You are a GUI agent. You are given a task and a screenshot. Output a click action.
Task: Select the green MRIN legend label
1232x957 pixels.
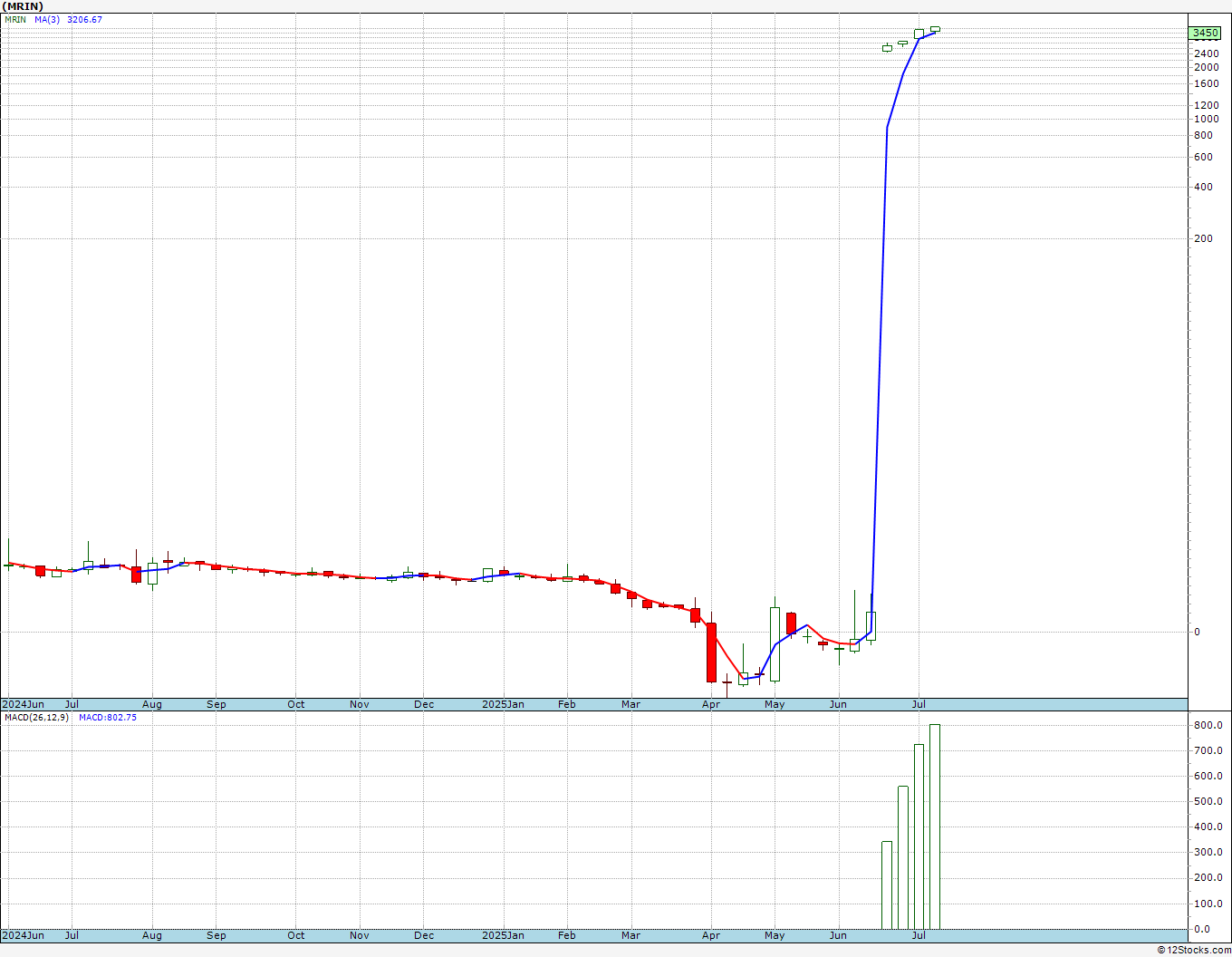tap(15, 20)
